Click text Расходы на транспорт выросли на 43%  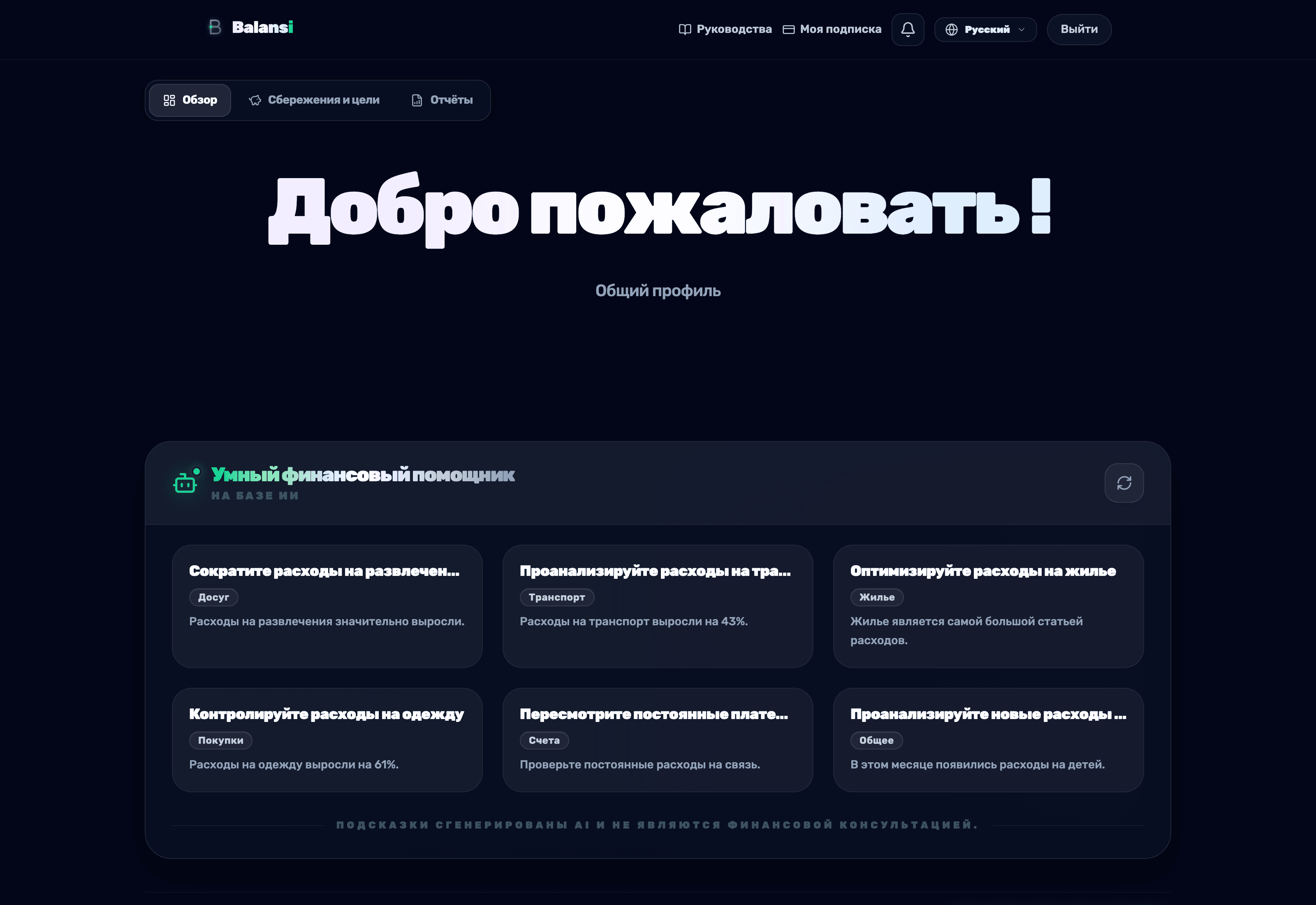pos(634,622)
